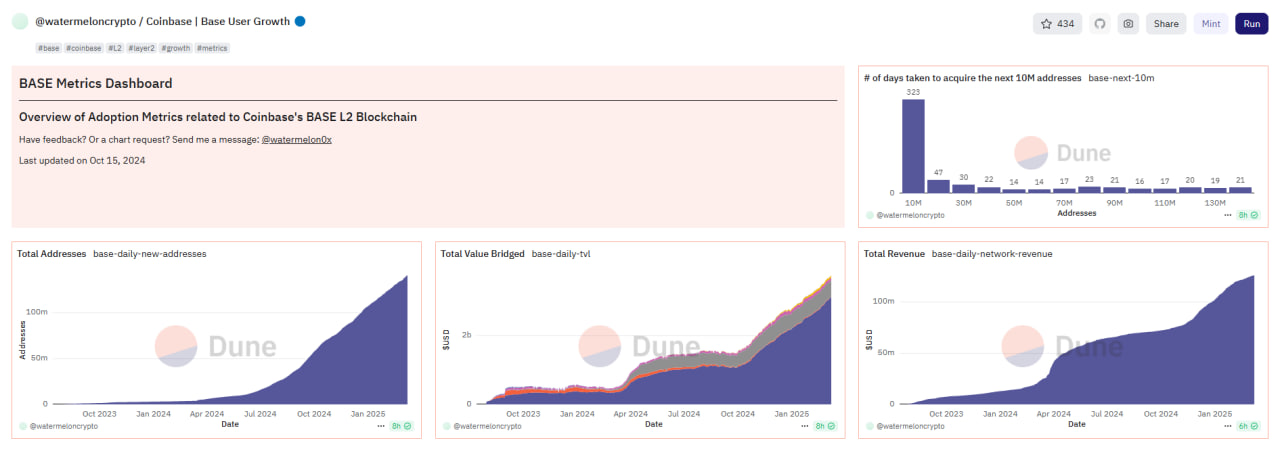
Task: Open the three-dot menu on the Total Addresses chart
Action: pyautogui.click(x=381, y=426)
